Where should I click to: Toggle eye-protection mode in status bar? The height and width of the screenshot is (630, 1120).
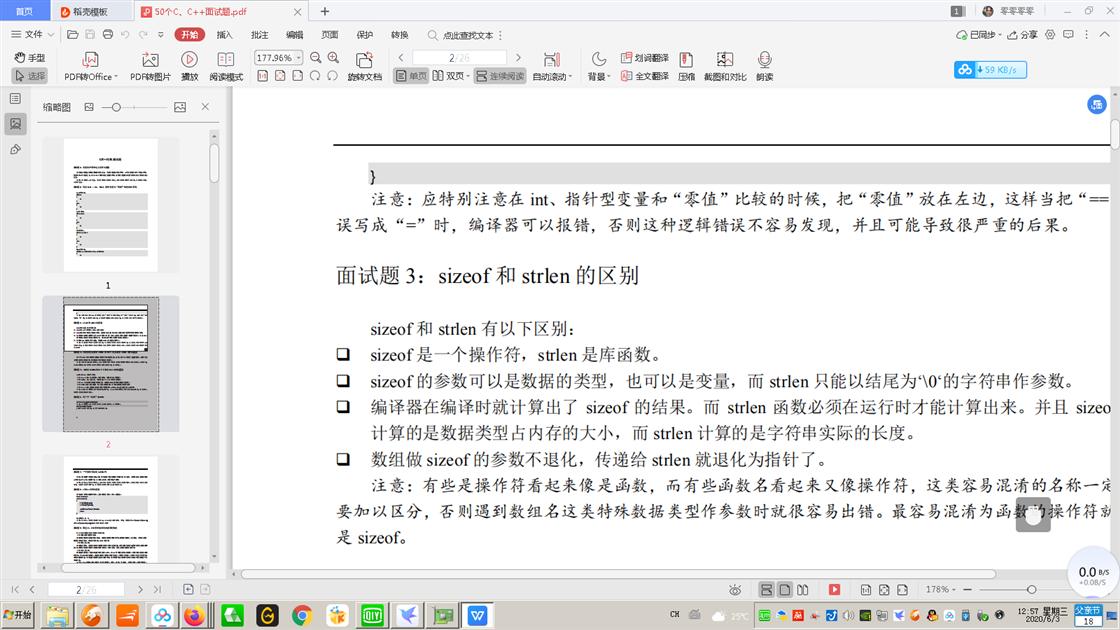[734, 589]
